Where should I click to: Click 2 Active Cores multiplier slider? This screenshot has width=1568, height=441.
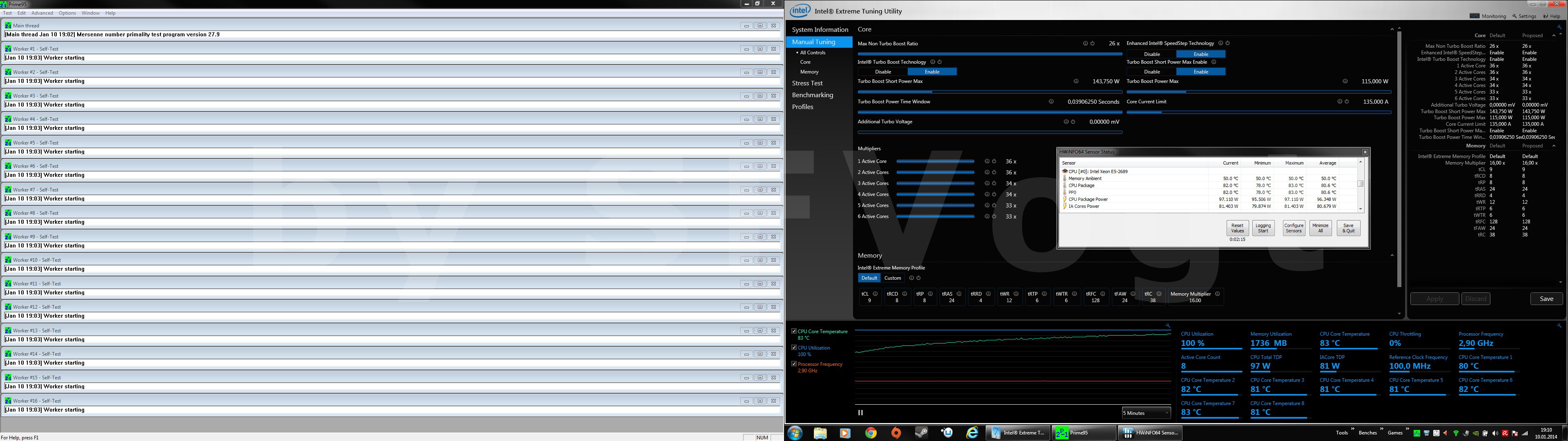(935, 172)
